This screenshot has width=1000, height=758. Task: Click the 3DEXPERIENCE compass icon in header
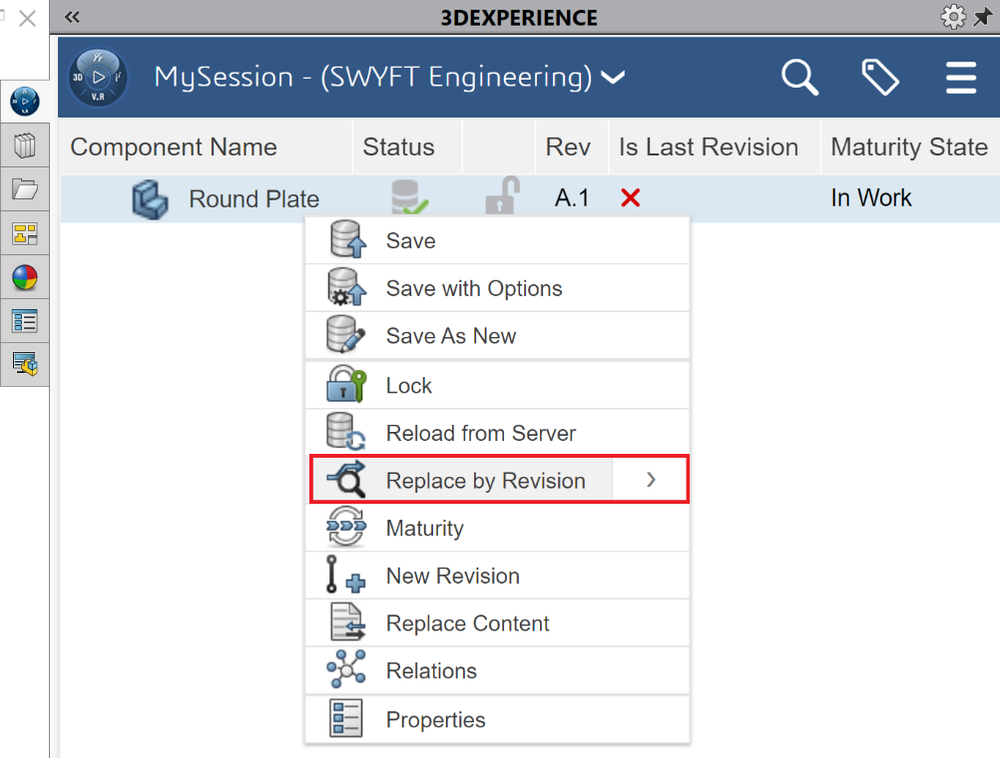point(98,77)
